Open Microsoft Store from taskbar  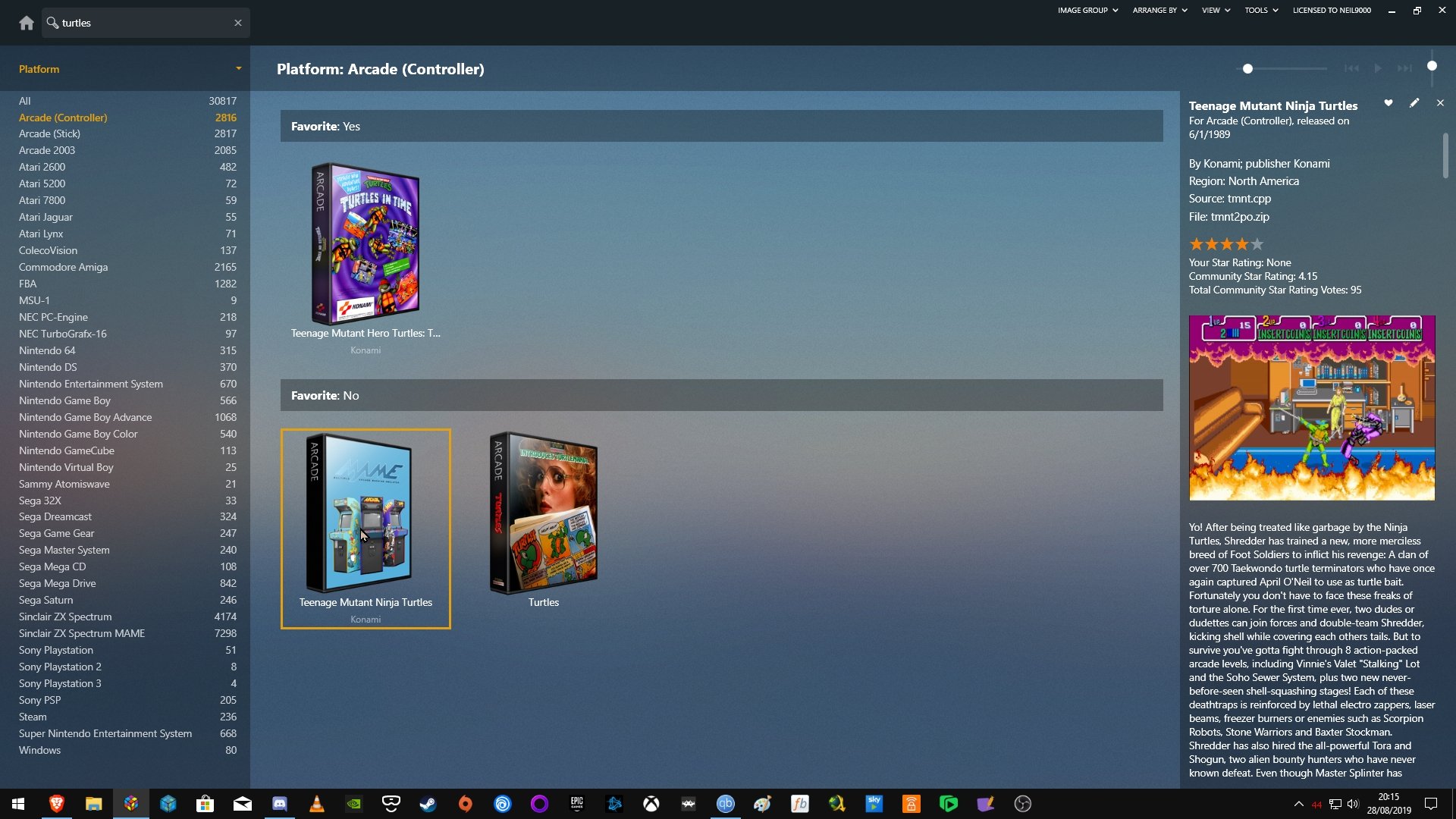205,804
